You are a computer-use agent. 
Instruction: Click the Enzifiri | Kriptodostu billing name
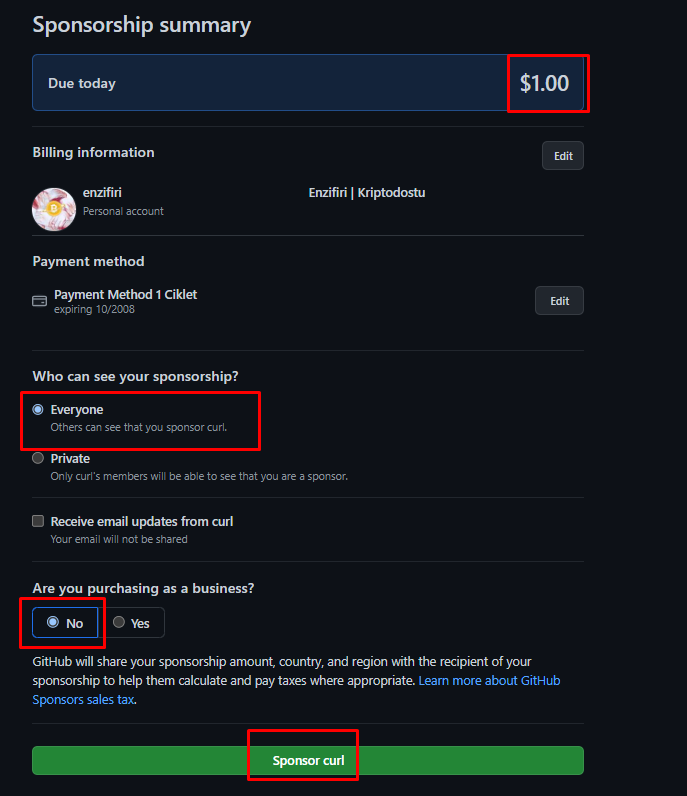point(367,193)
